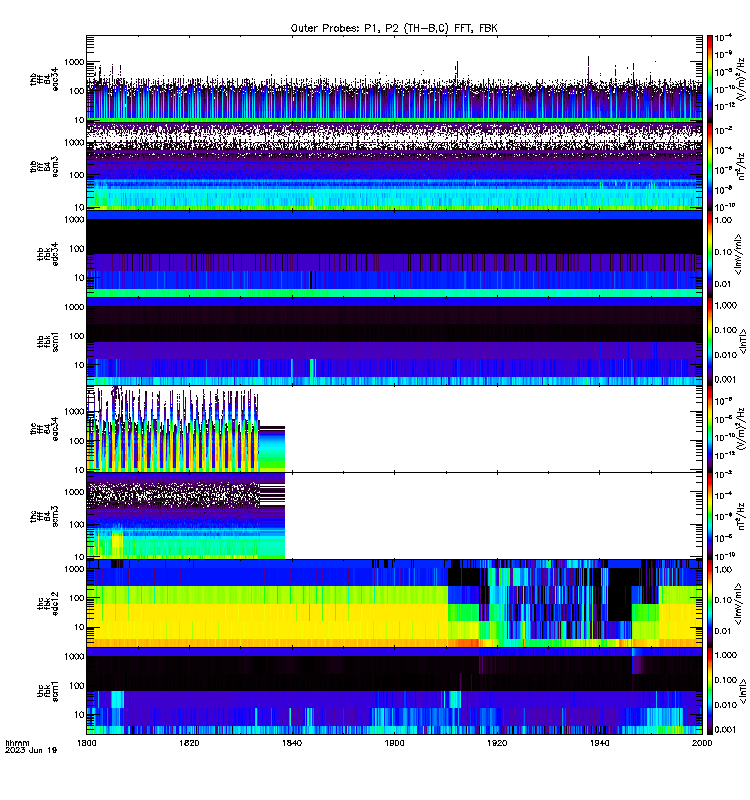This screenshot has width=750, height=800.
Task: Click the 'thb fbk scm1' panel label
Action: [x=47, y=341]
